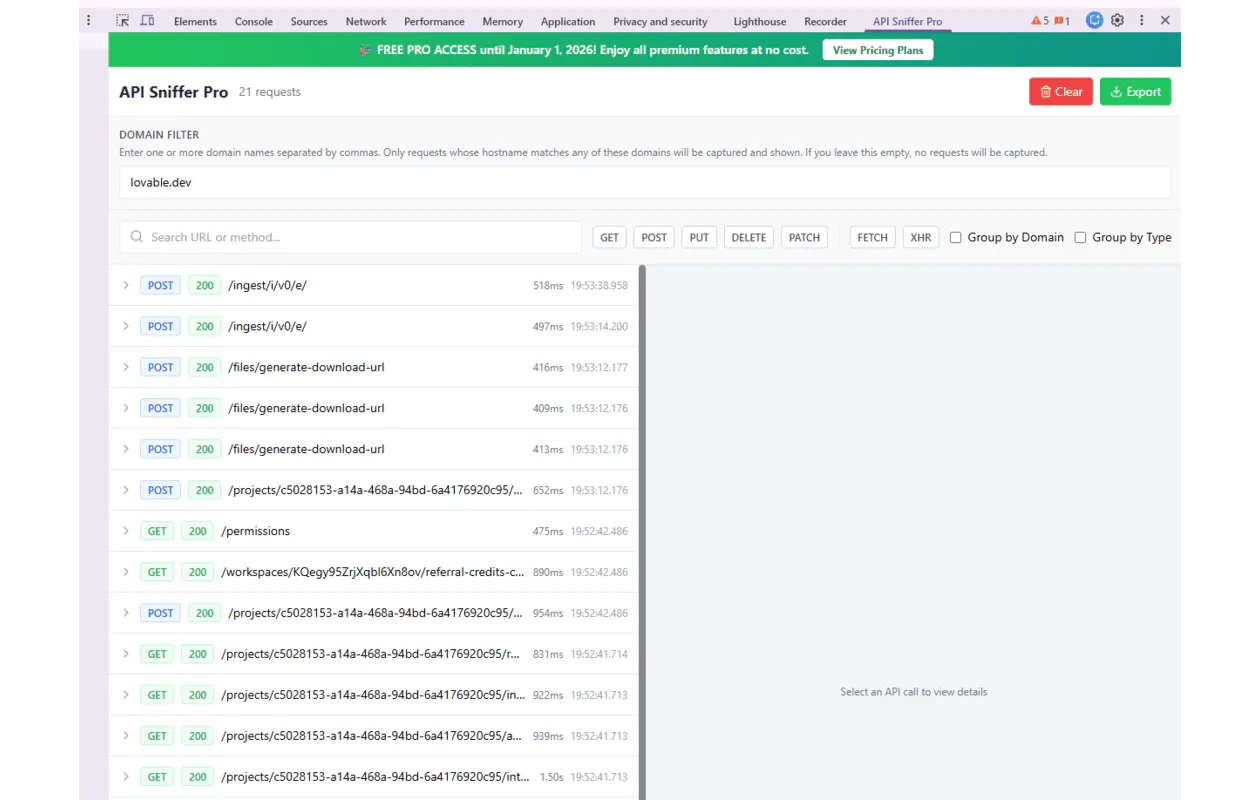Open the Memory tab

tap(502, 21)
